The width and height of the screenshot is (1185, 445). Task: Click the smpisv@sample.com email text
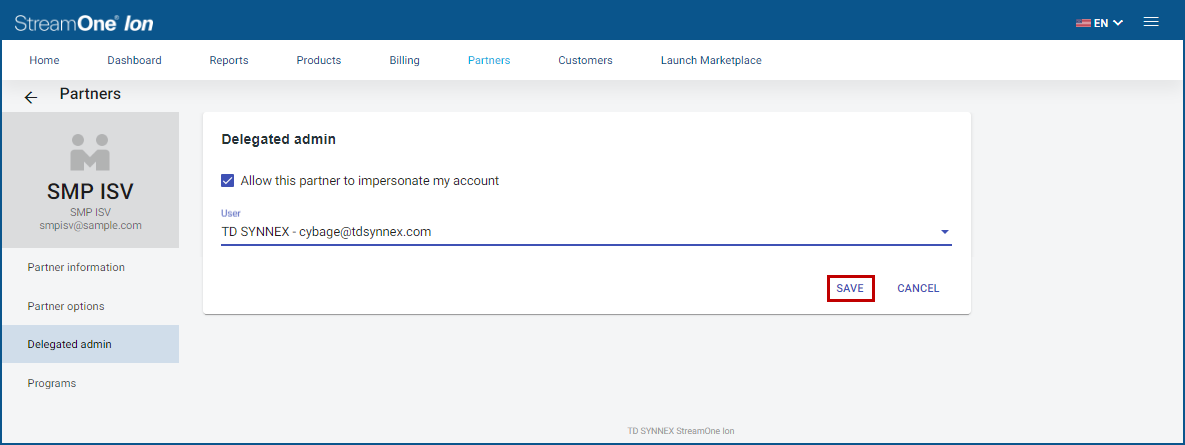pyautogui.click(x=90, y=225)
